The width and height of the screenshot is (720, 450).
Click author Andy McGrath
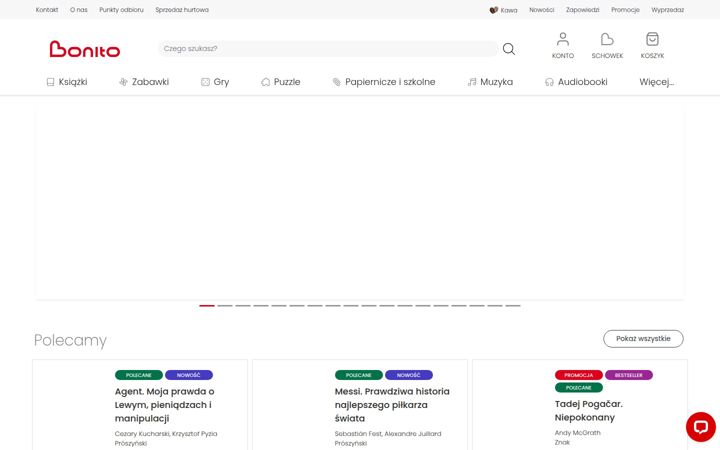click(x=577, y=433)
